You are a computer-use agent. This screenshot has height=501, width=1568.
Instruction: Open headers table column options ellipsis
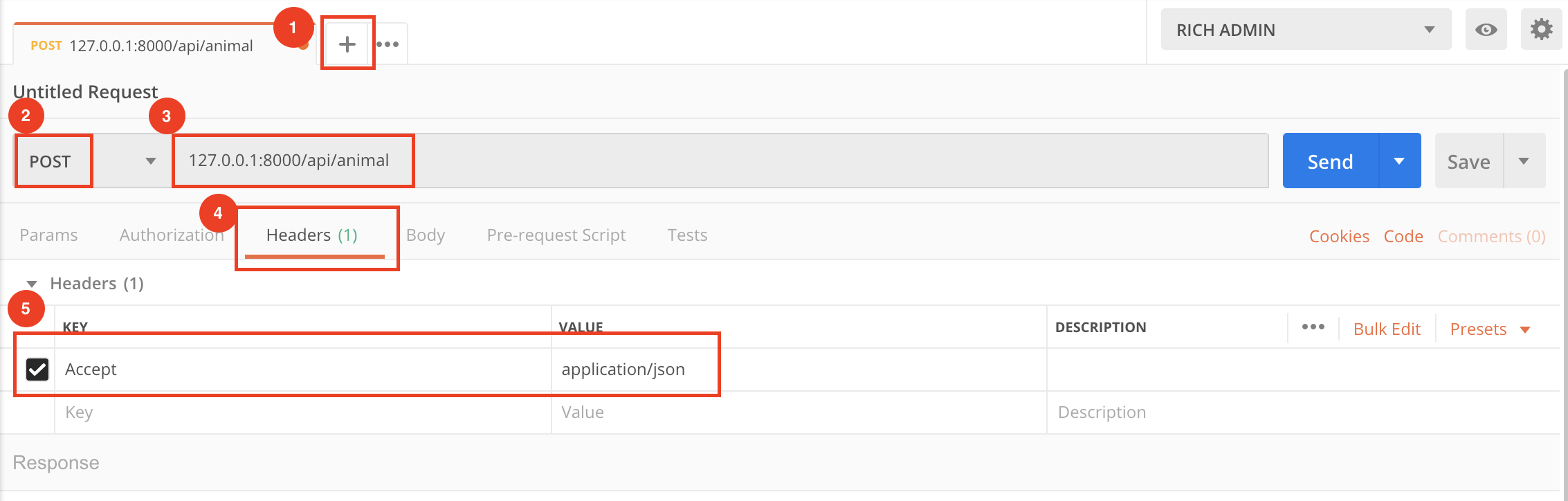[x=1313, y=327]
